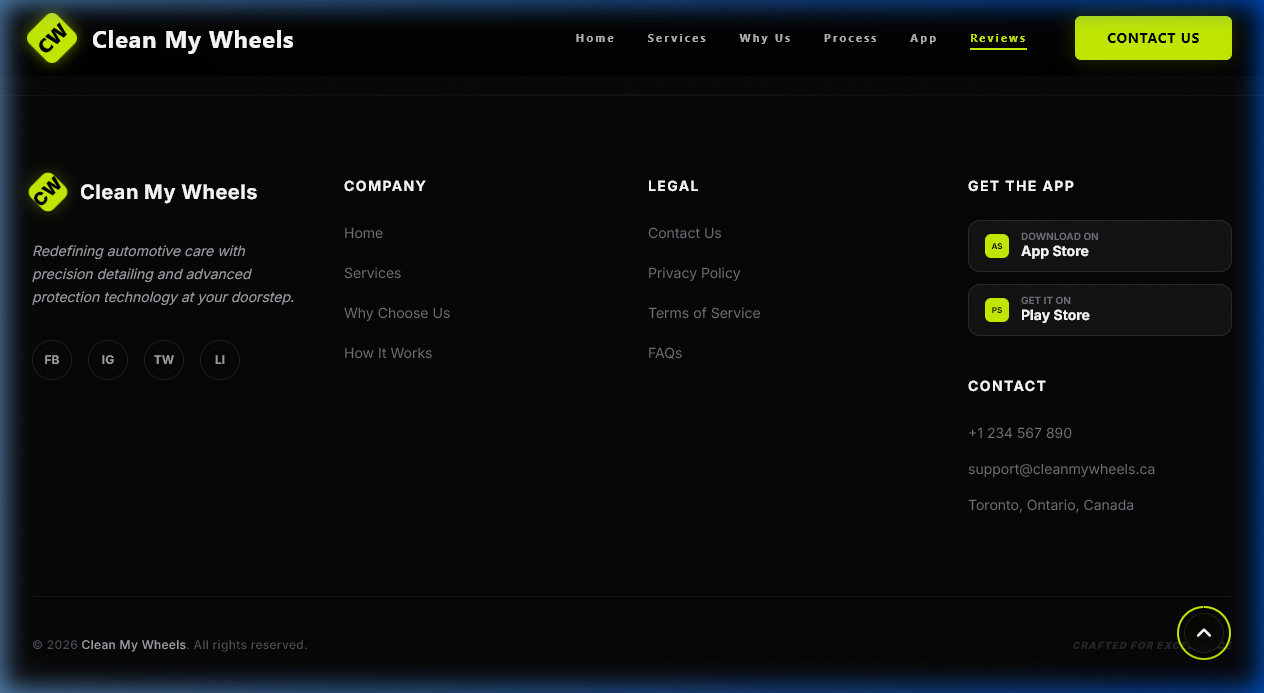Click the LEGAL column heading
Screen dimensions: 1264x693
click(x=673, y=186)
